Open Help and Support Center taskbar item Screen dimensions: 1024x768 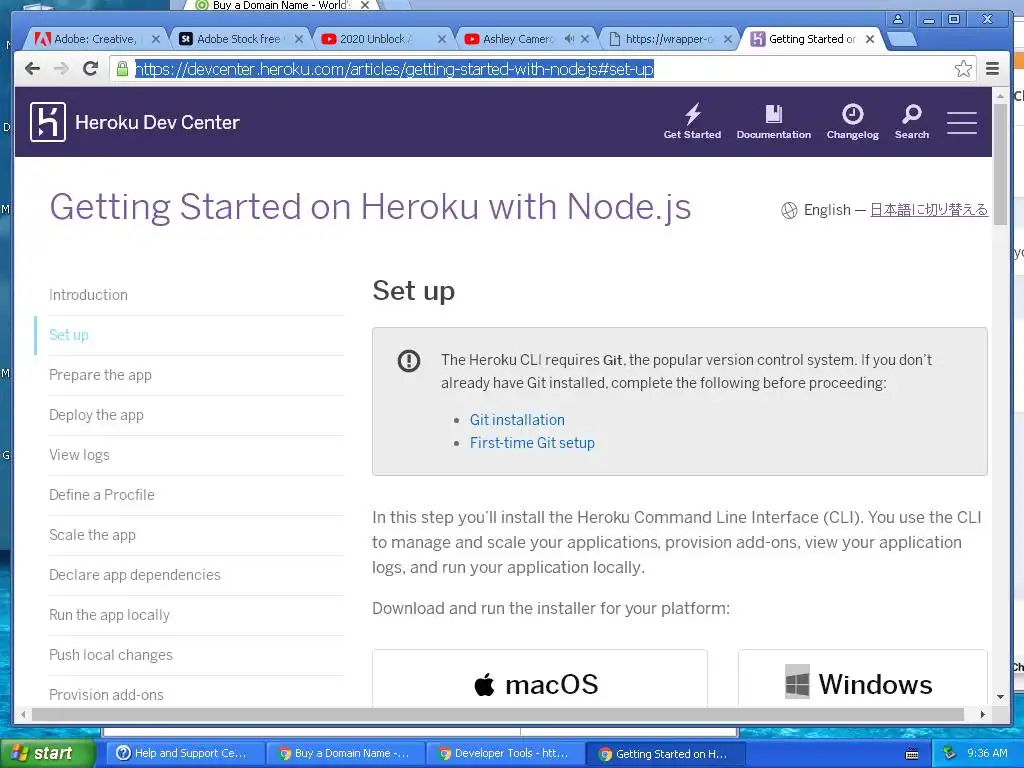click(x=184, y=753)
